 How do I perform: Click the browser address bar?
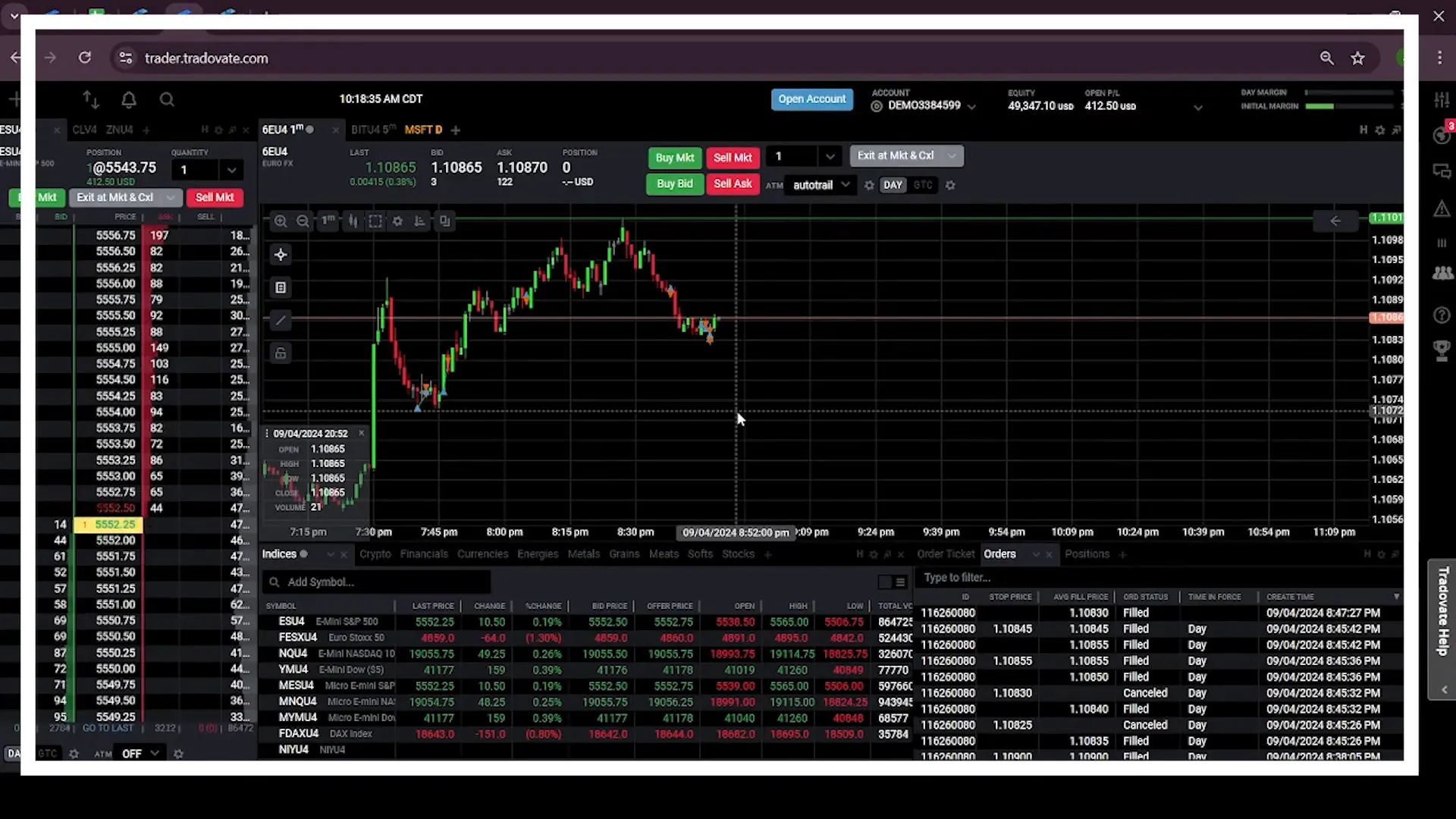pyautogui.click(x=713, y=58)
